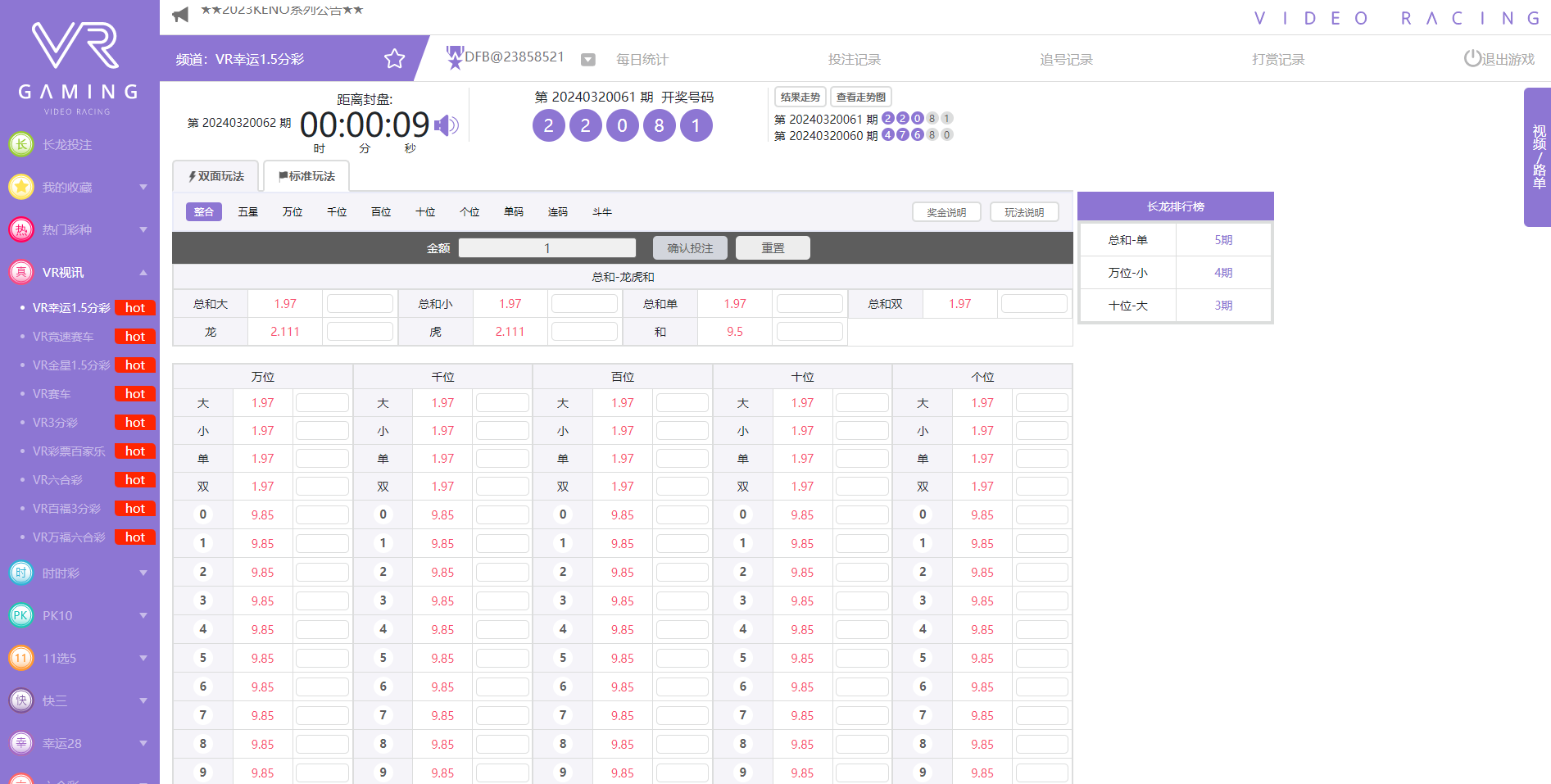The width and height of the screenshot is (1551, 784).
Task: Open the 奖金说明 prize explanation
Action: click(x=946, y=211)
